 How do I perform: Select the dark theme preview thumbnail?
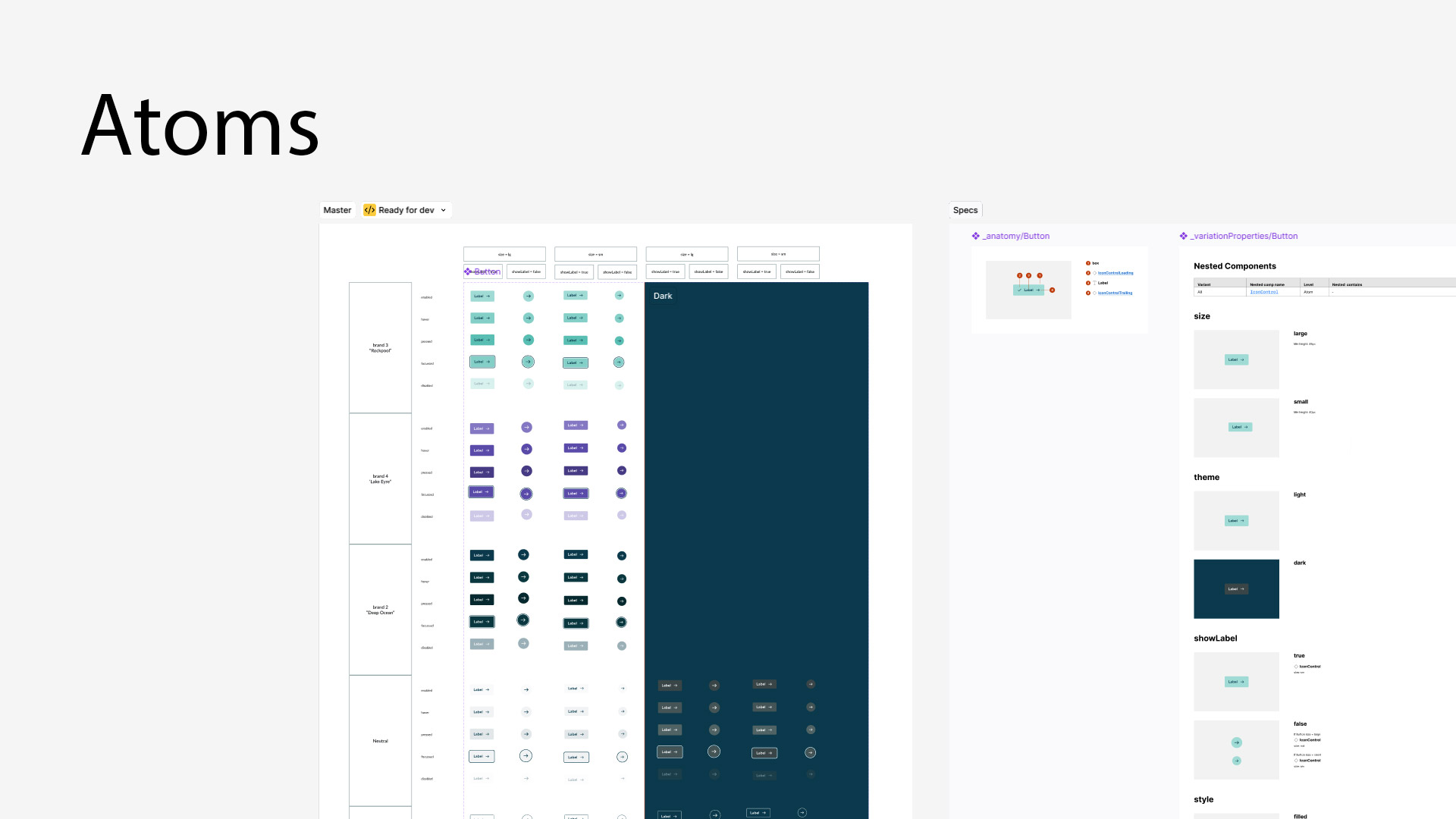pos(1236,588)
